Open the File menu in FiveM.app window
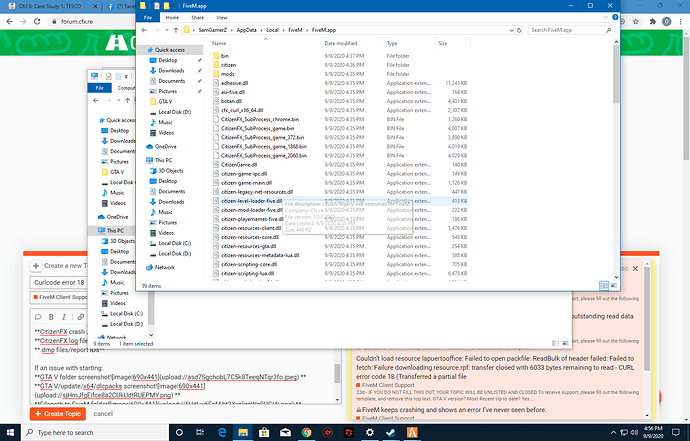Viewport: 690px width, 441px height. tap(147, 16)
